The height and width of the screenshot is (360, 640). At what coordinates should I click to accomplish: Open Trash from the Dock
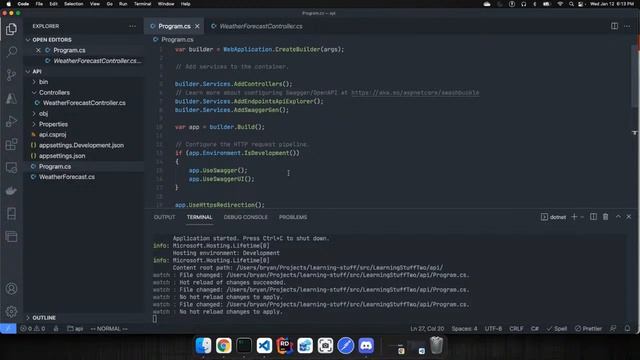pos(436,346)
